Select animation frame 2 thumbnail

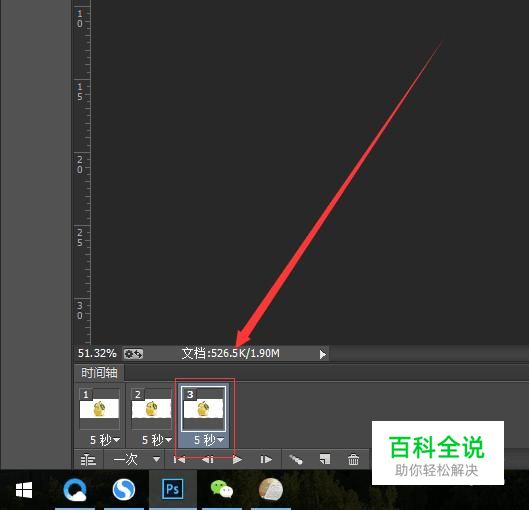[151, 409]
